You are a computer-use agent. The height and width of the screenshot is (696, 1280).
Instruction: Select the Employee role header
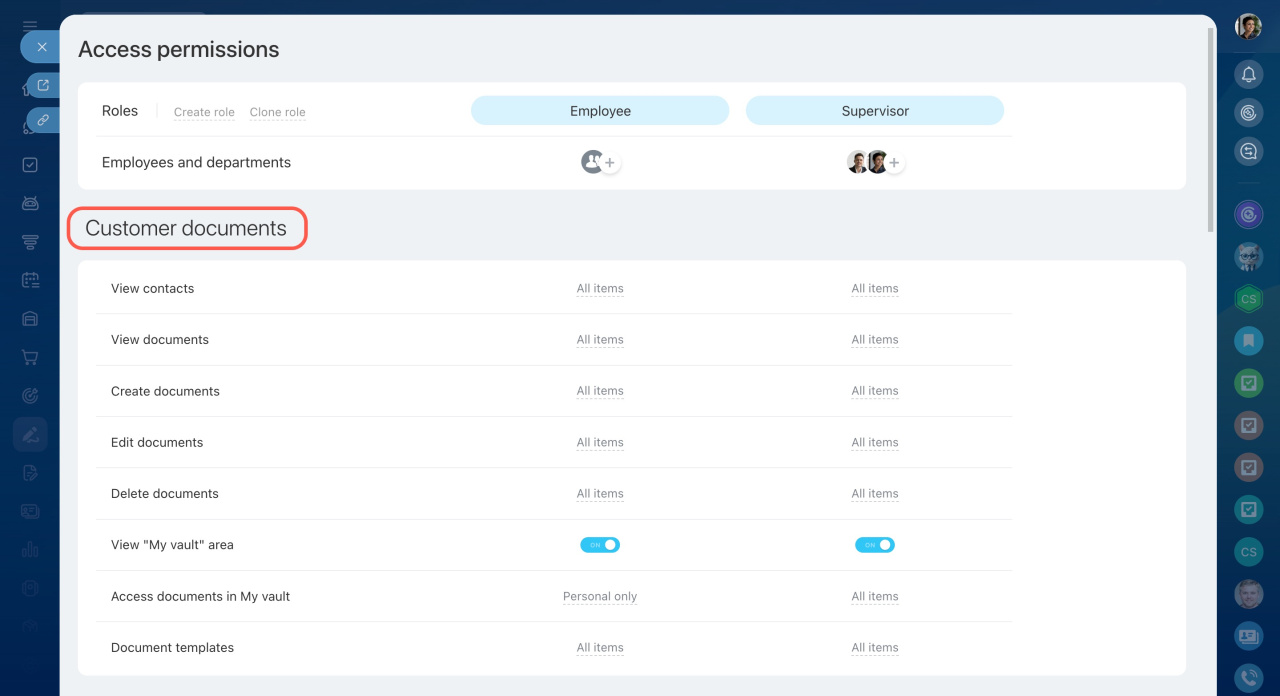pyautogui.click(x=600, y=111)
